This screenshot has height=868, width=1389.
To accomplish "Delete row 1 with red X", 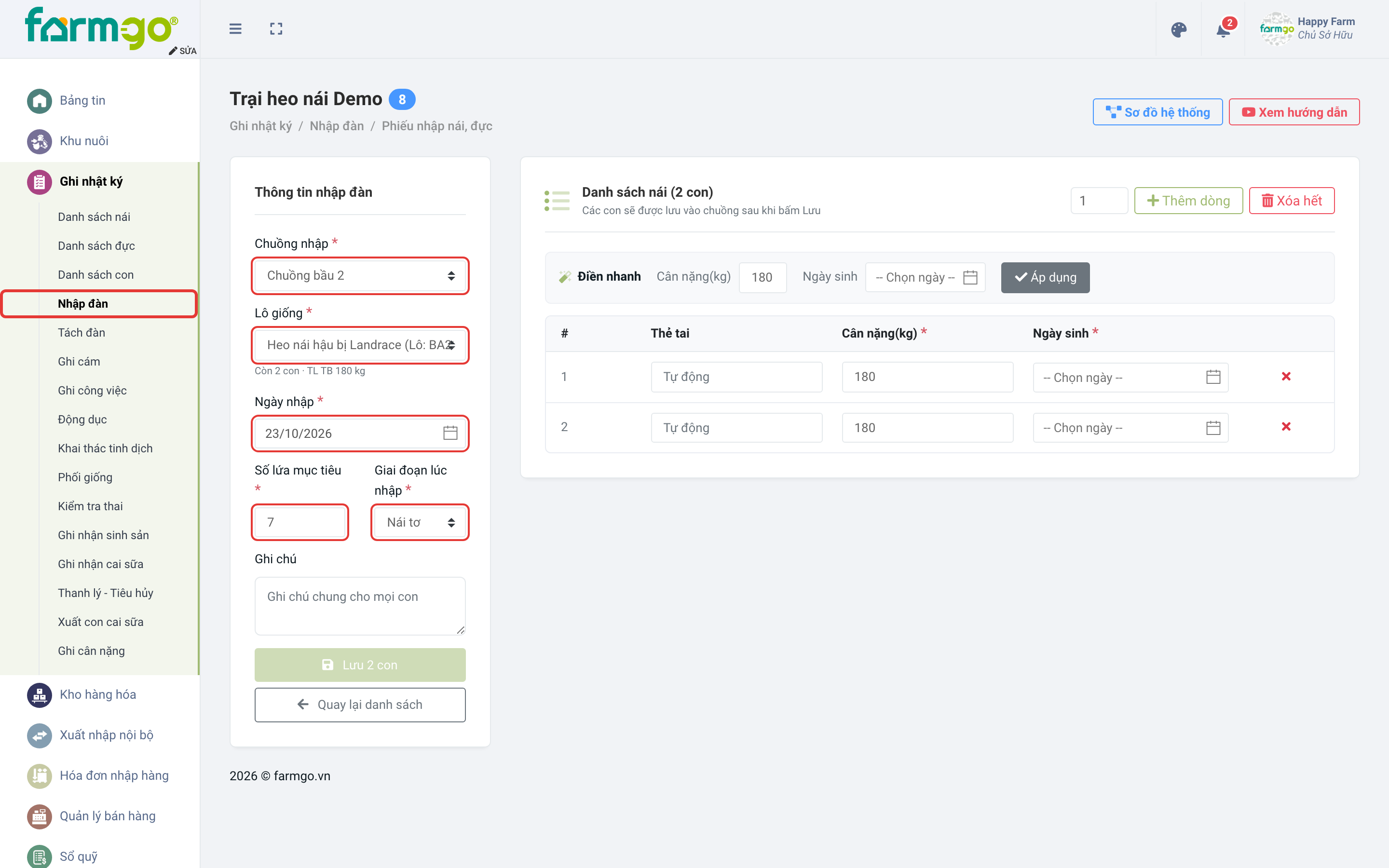I will pyautogui.click(x=1286, y=377).
